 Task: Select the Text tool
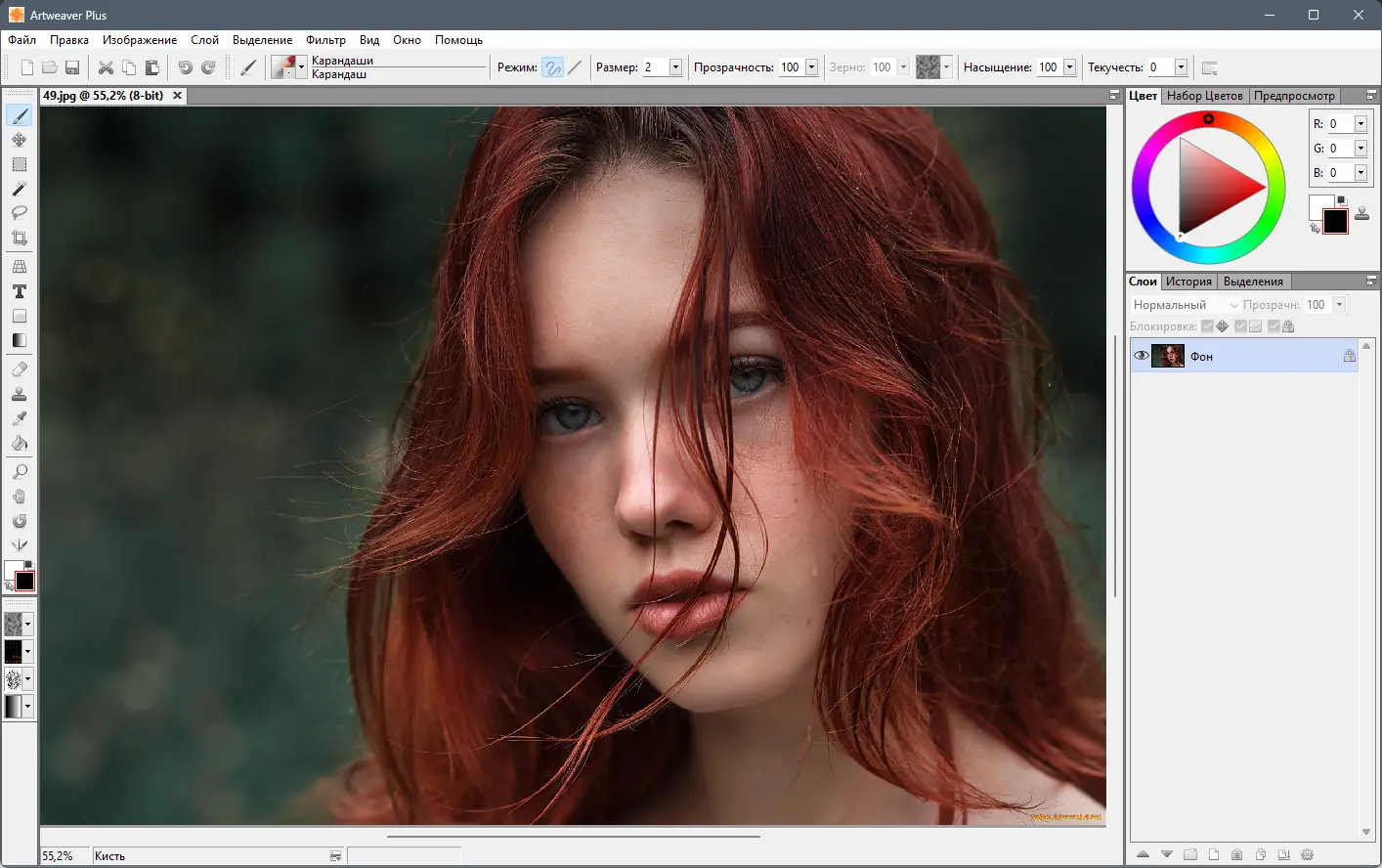tap(20, 291)
